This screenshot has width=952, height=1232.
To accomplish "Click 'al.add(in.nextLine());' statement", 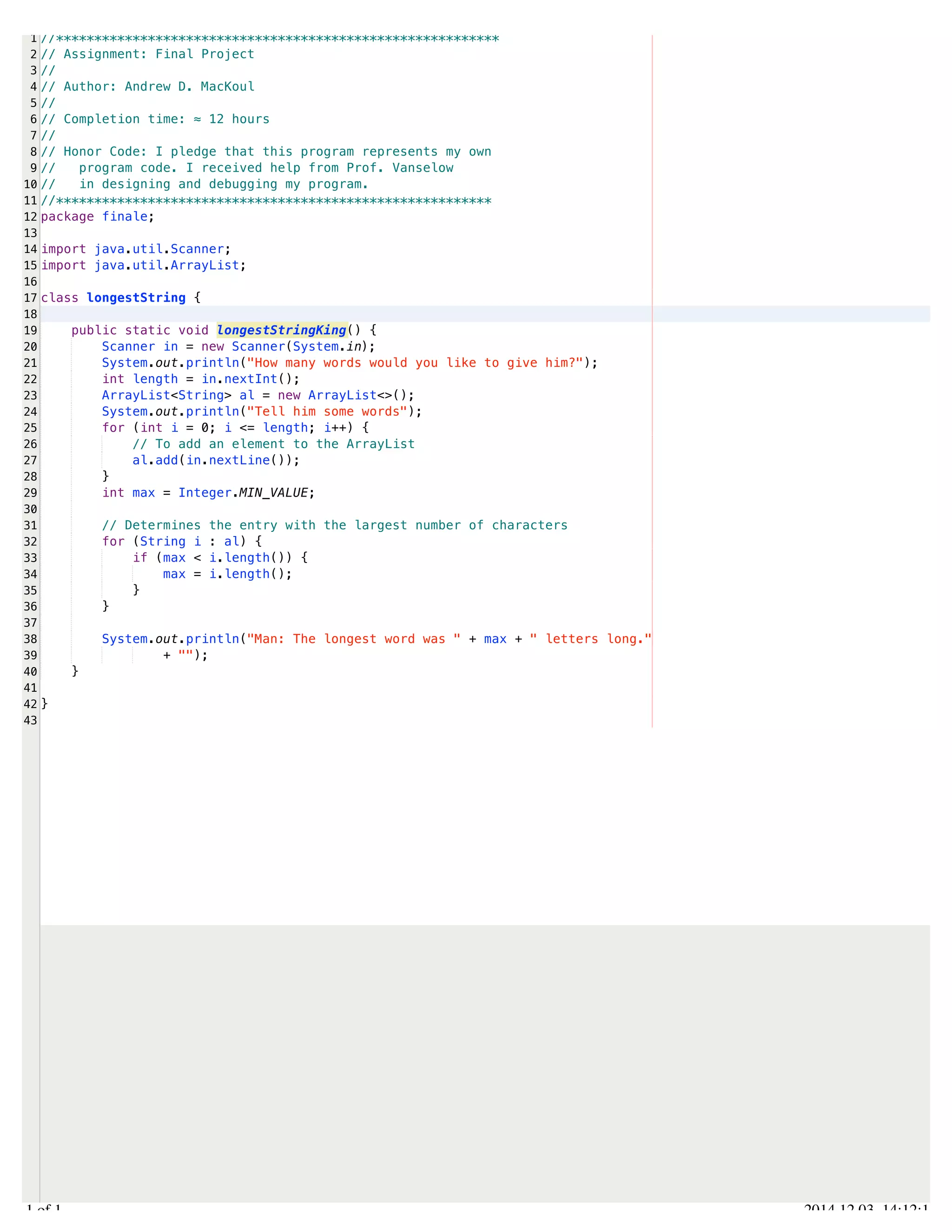I will click(x=216, y=460).
